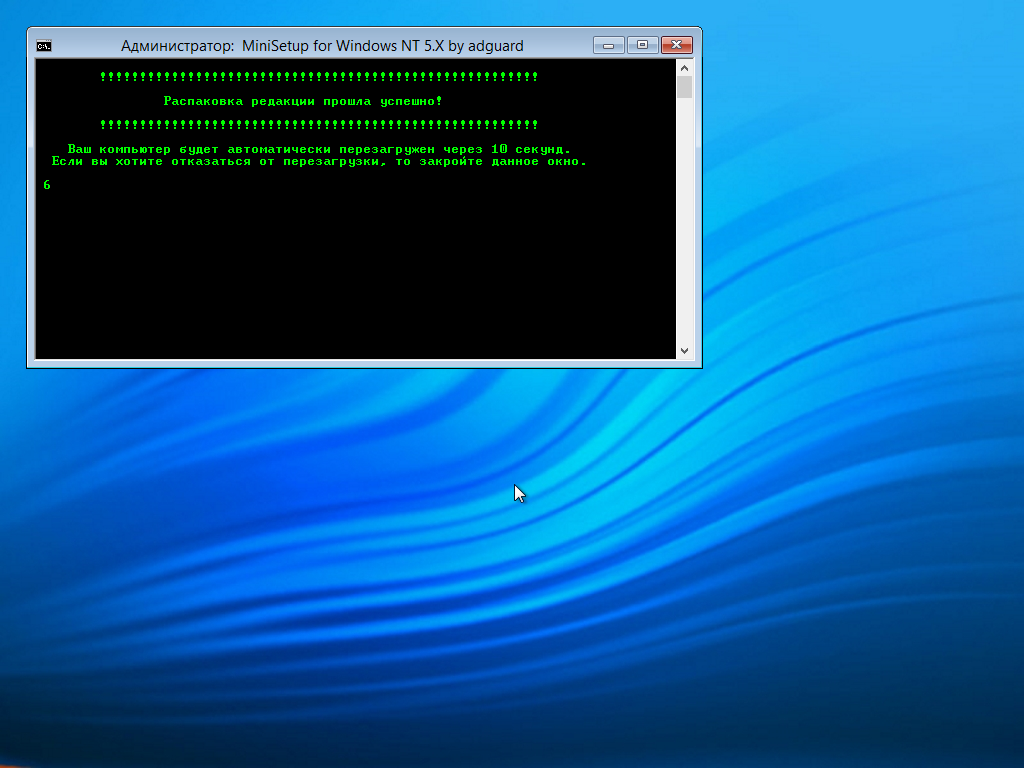Click the countdown number 6
The image size is (1024, 768).
(47, 185)
